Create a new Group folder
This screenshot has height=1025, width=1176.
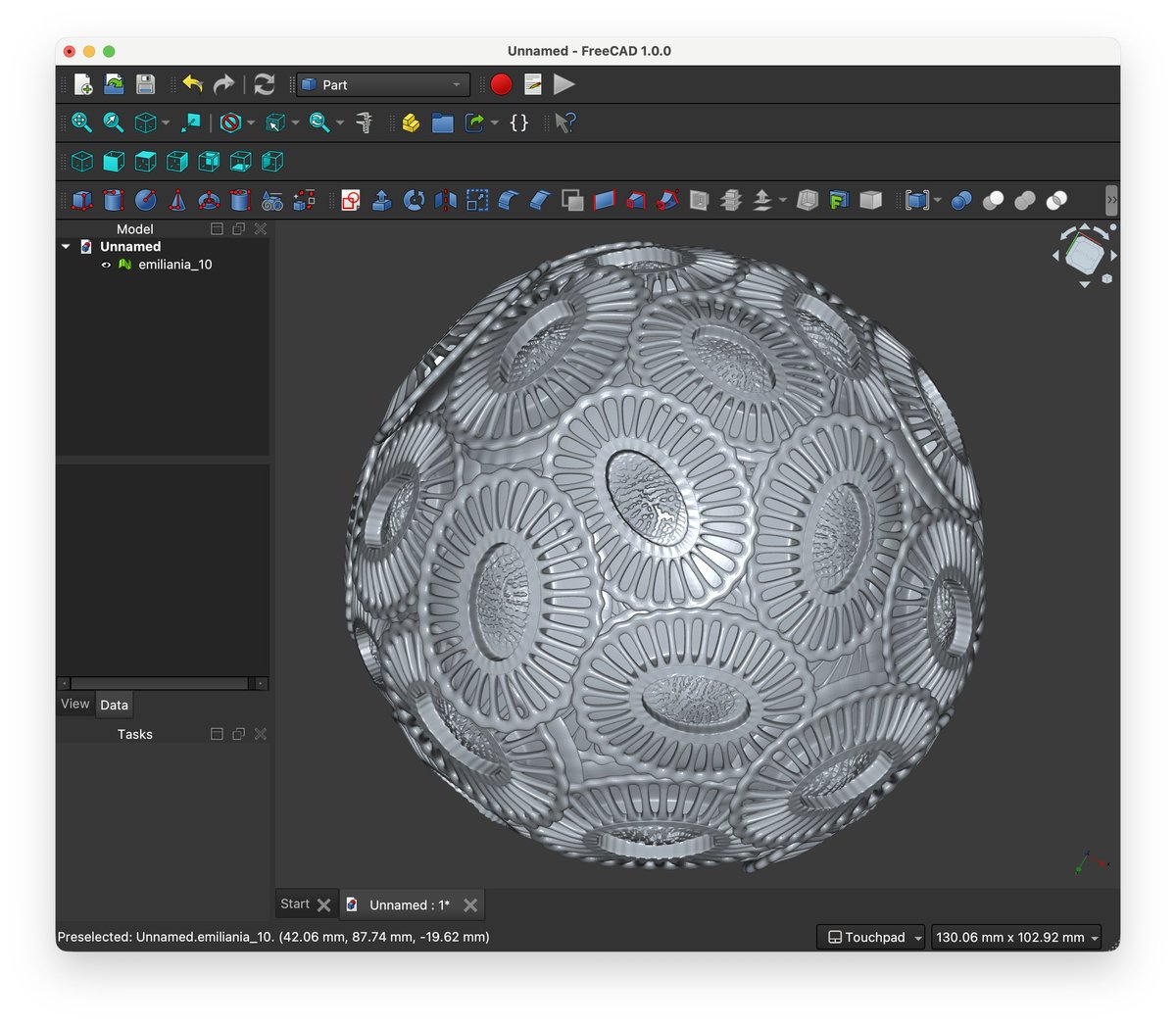point(443,122)
